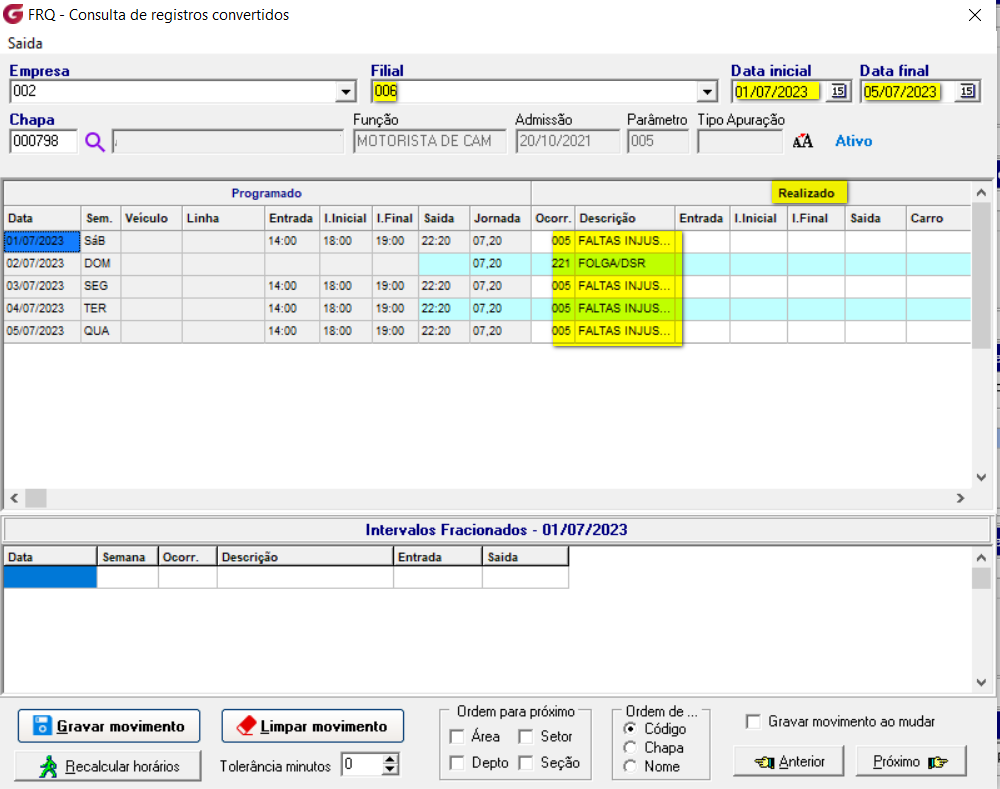The width and height of the screenshot is (1000, 789).
Task: Select the 01/07/2023 date cell
Action: point(42,241)
